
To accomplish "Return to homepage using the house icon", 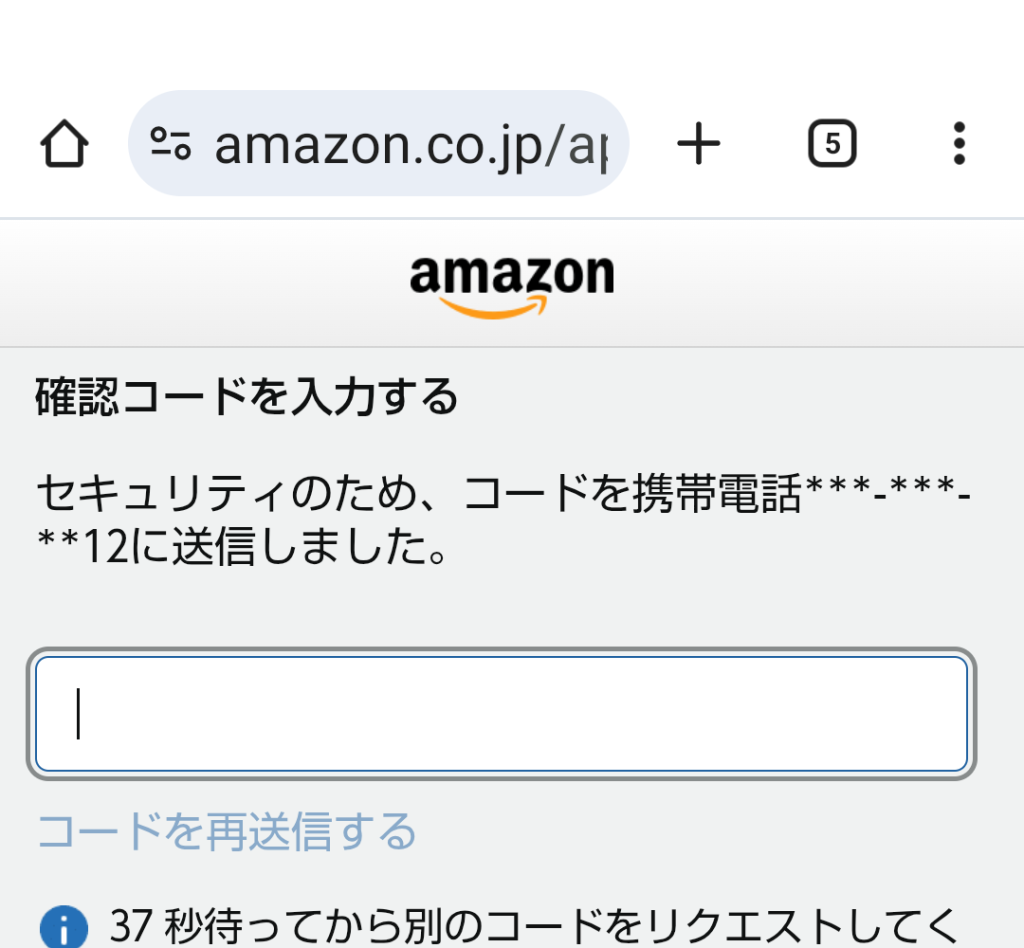I will pyautogui.click(x=64, y=142).
